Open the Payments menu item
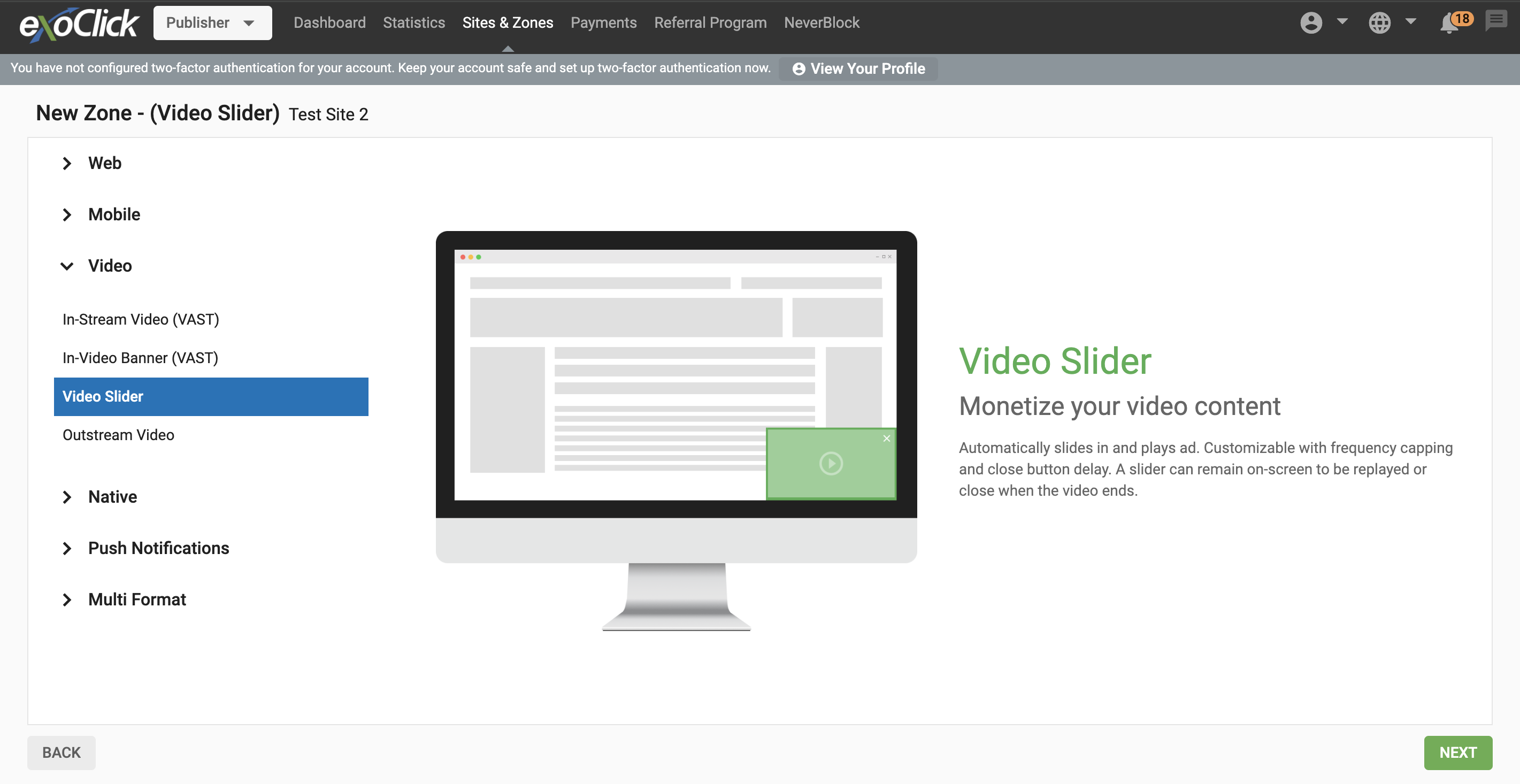This screenshot has height=784, width=1520. 603,22
